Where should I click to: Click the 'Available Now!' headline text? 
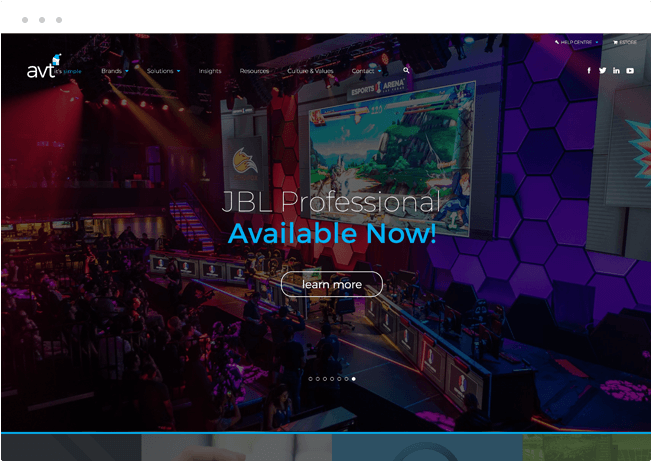tap(332, 234)
